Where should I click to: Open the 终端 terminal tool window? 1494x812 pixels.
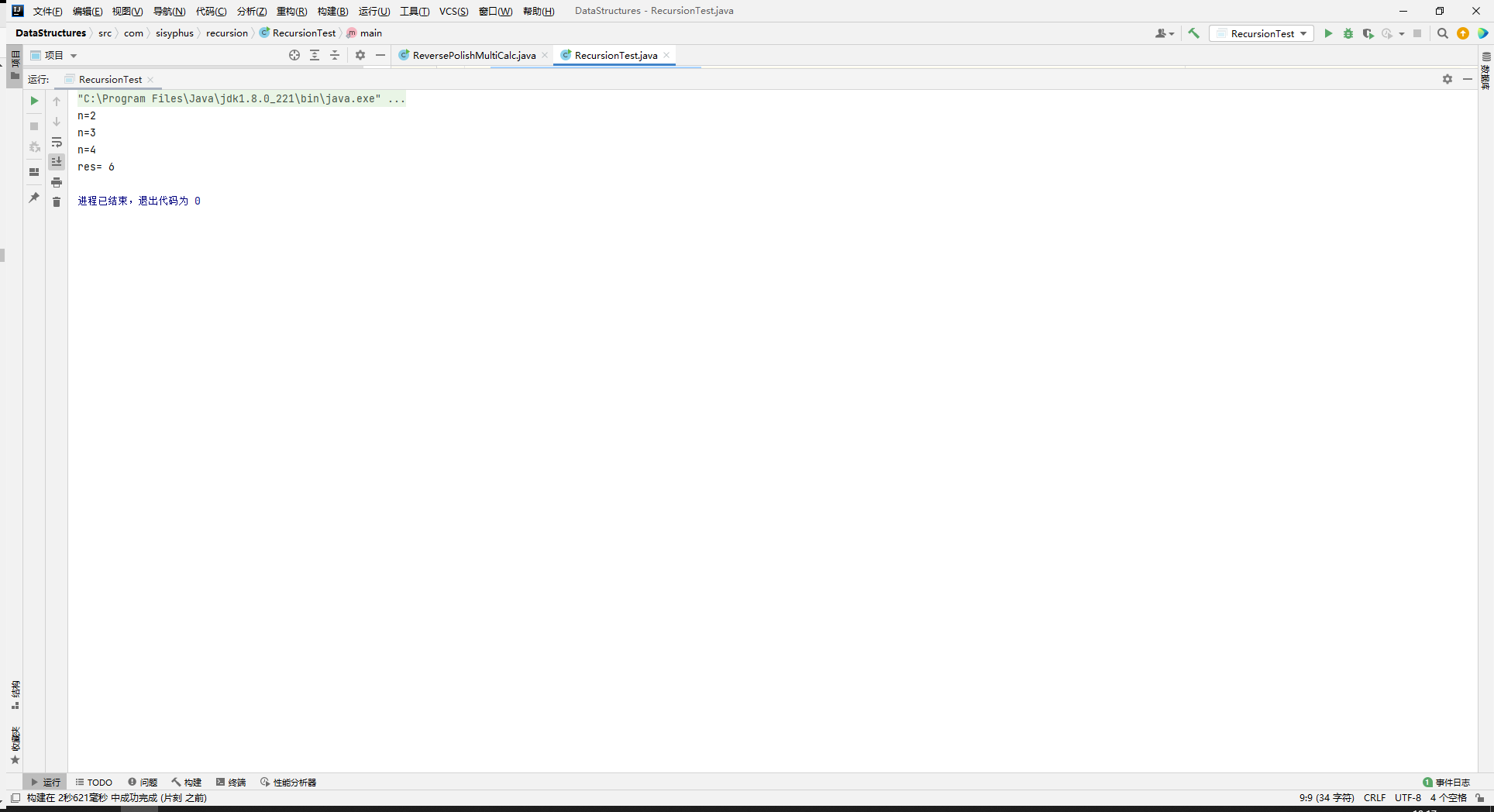(231, 782)
